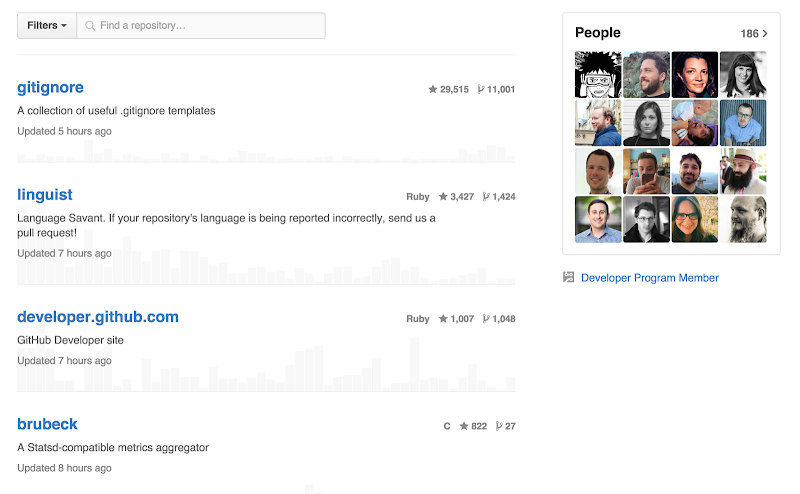View developer.github.com forks count 1,048
This screenshot has height=494, width=800.
point(499,319)
